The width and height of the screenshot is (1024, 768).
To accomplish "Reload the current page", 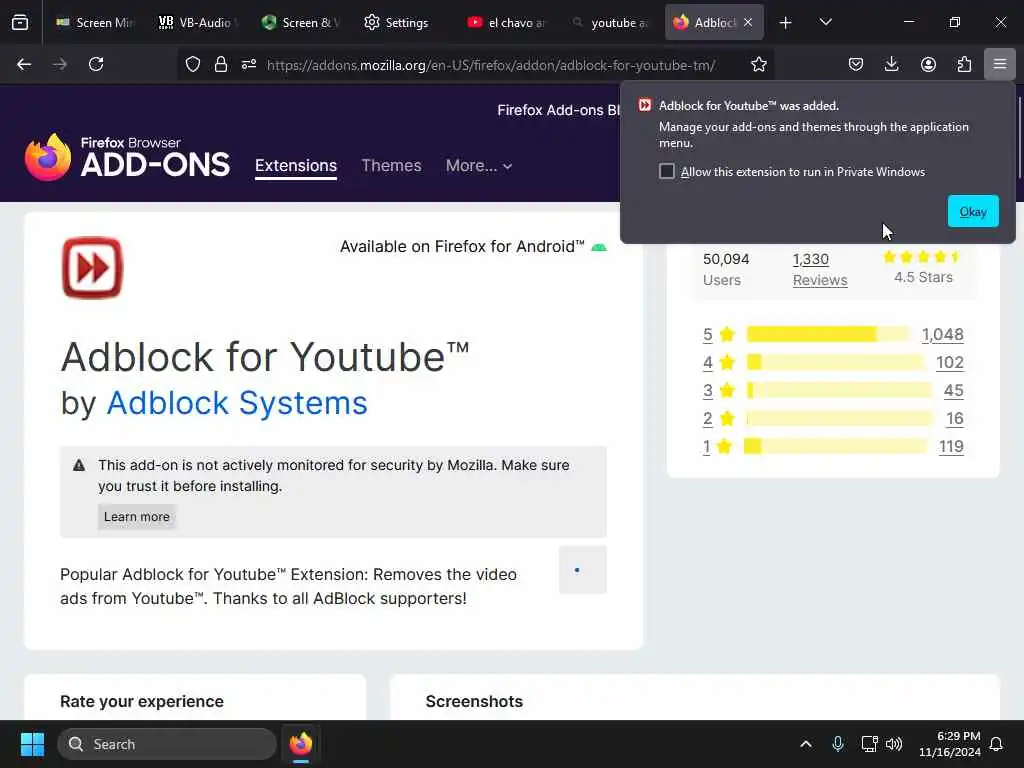I will pos(96,64).
